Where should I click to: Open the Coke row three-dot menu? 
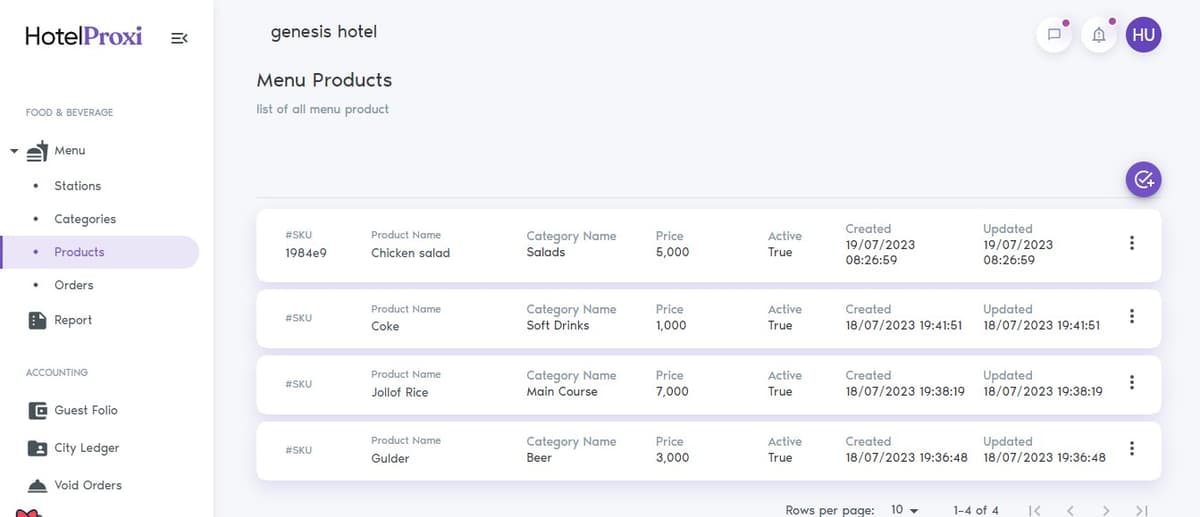[1131, 316]
